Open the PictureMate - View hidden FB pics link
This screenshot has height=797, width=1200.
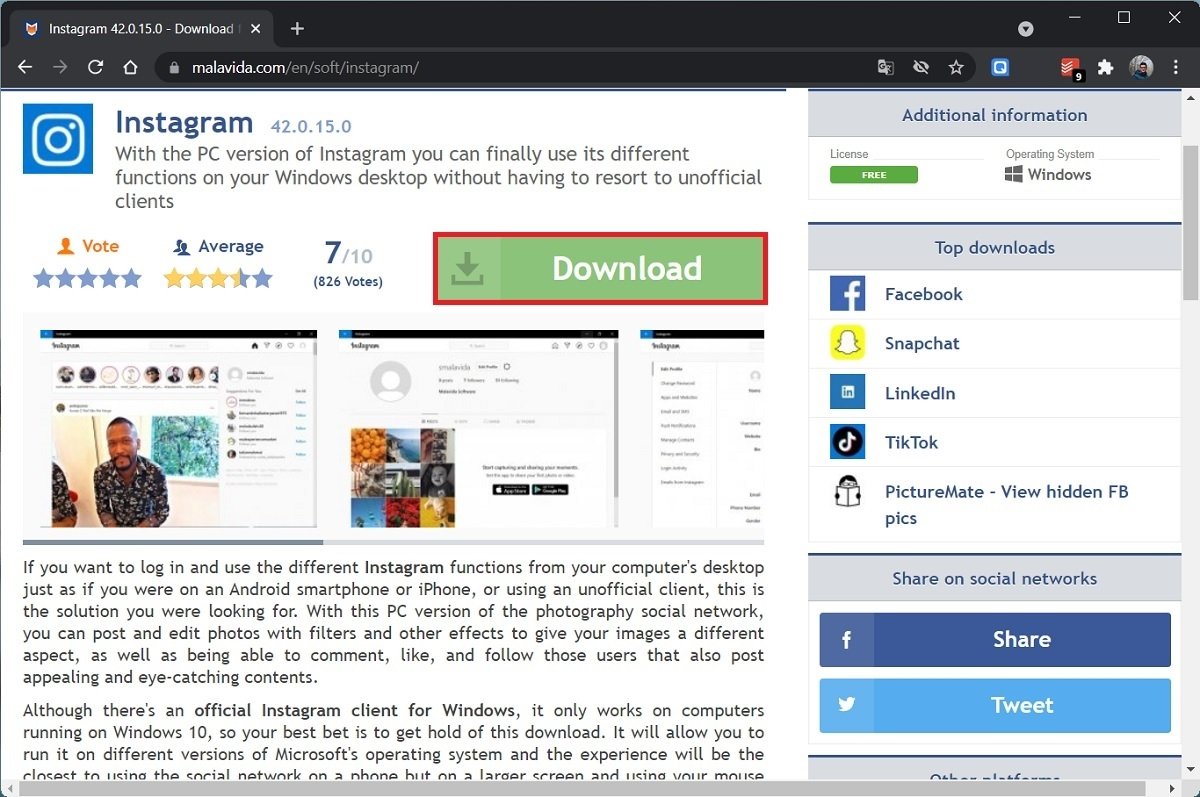coord(1006,504)
